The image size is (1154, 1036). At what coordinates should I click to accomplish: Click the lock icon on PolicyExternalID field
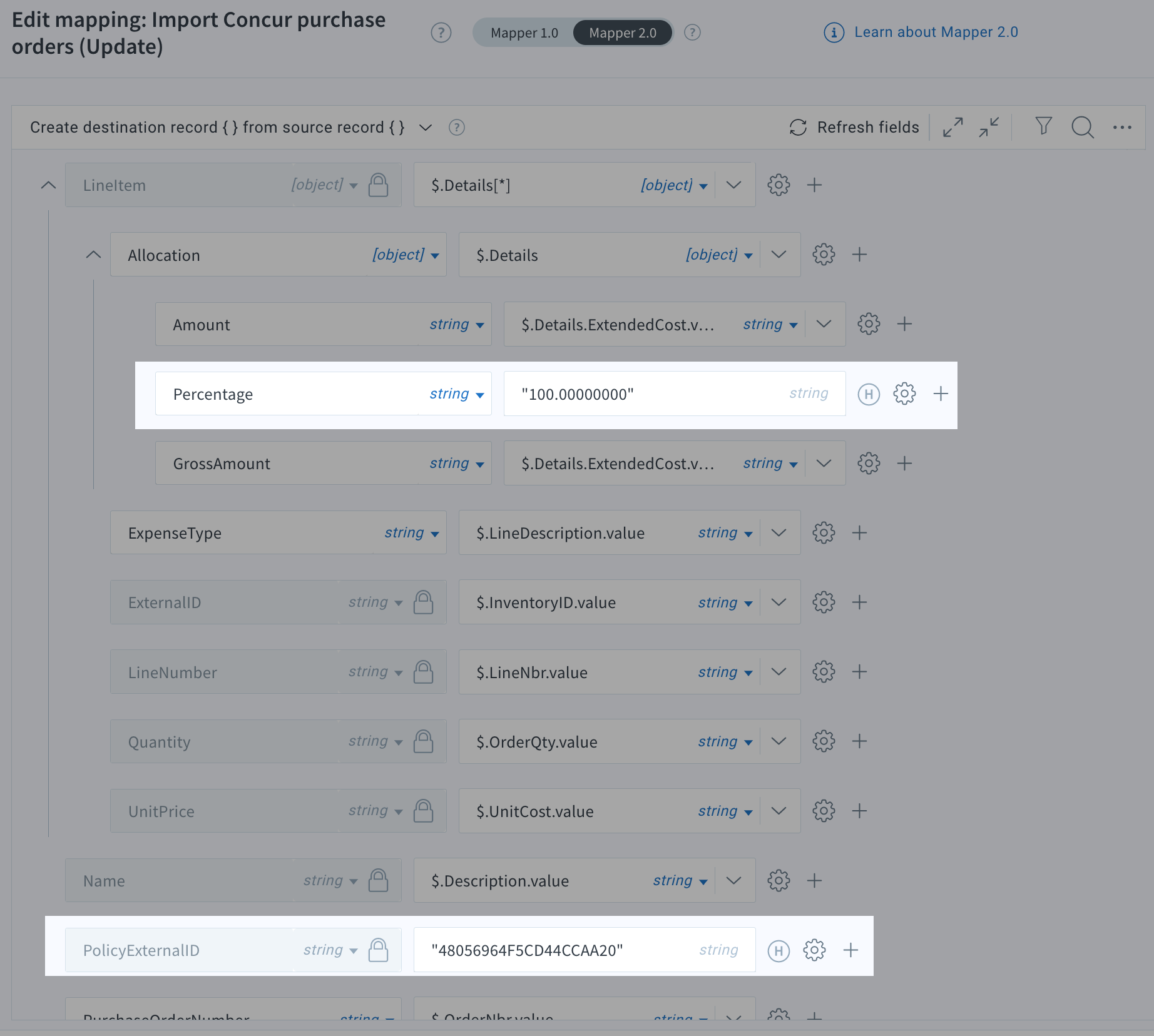(x=378, y=950)
